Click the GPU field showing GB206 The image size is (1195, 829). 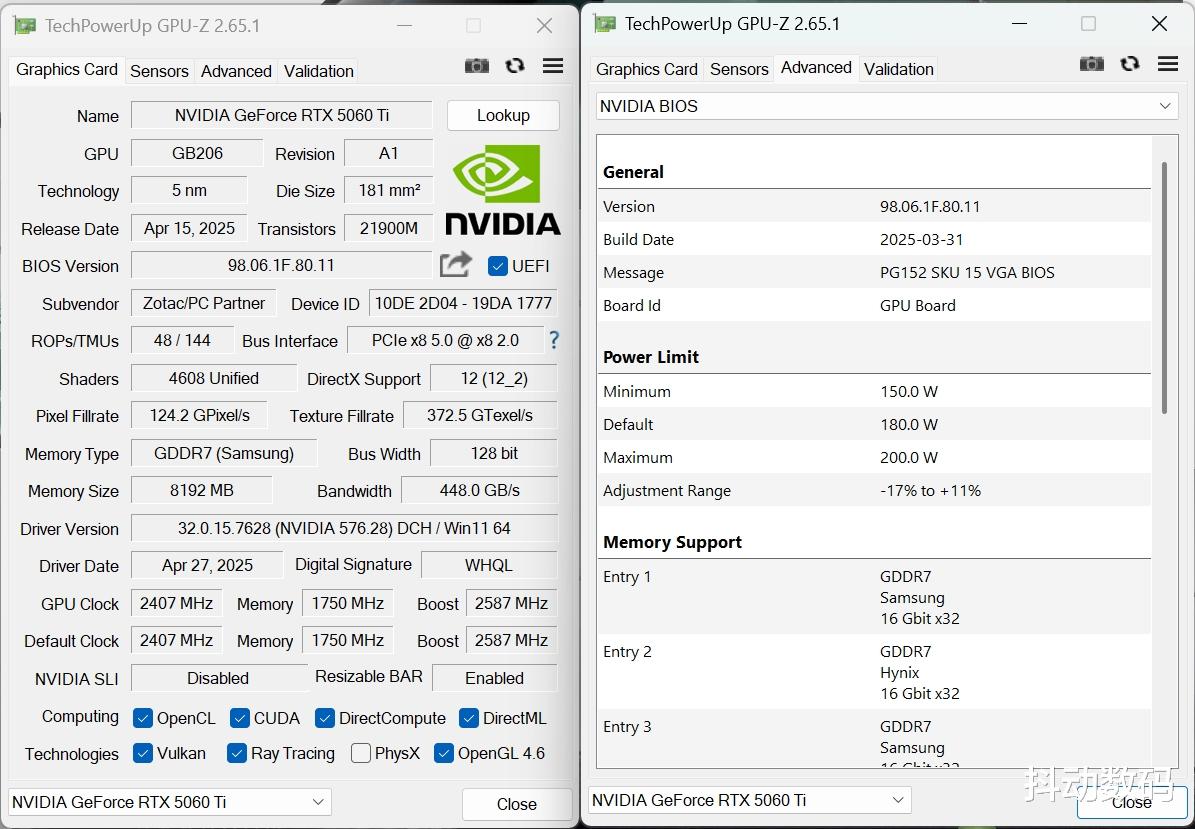tap(197, 152)
